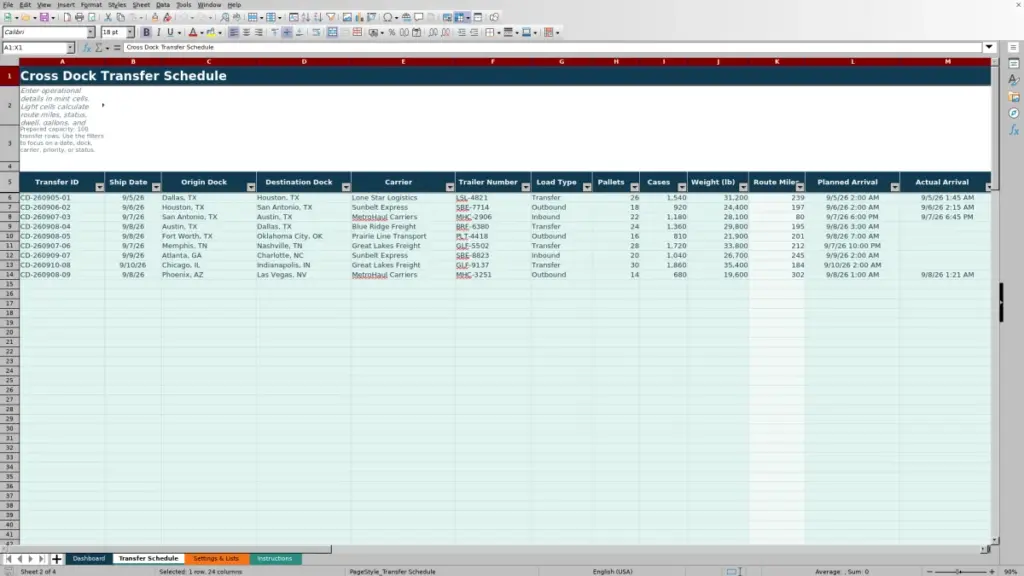Open the Transfer ID filter dropdown
Viewport: 1024px width, 576px height.
point(99,187)
